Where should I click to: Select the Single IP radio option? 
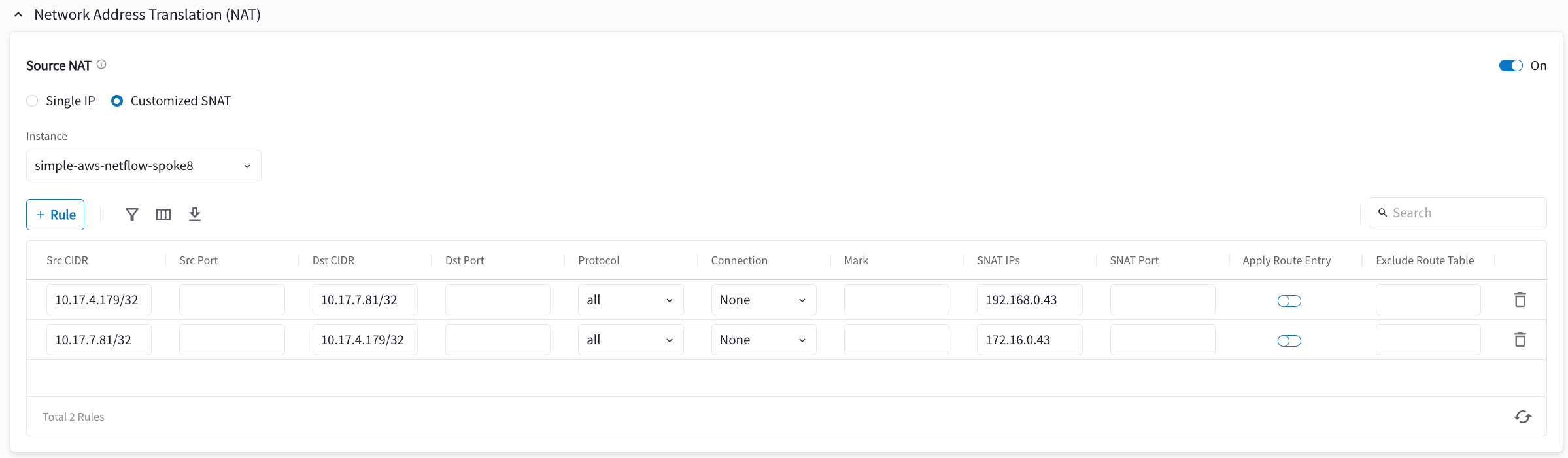click(x=32, y=101)
